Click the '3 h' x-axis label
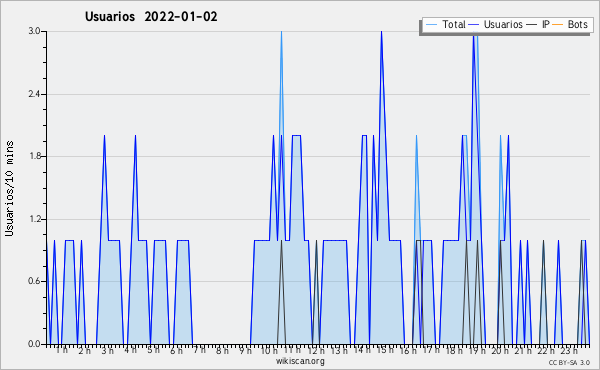 108,350
